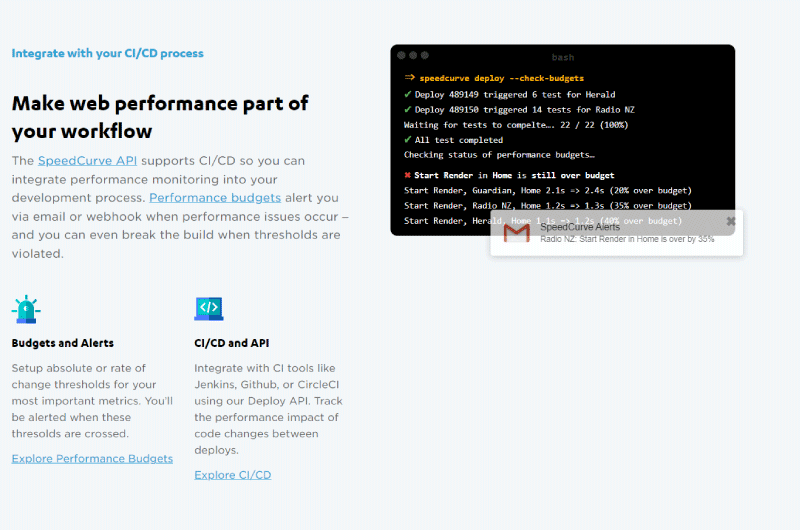Click the siren Budgets and Alerts icon
The image size is (800, 530).
click(x=26, y=309)
